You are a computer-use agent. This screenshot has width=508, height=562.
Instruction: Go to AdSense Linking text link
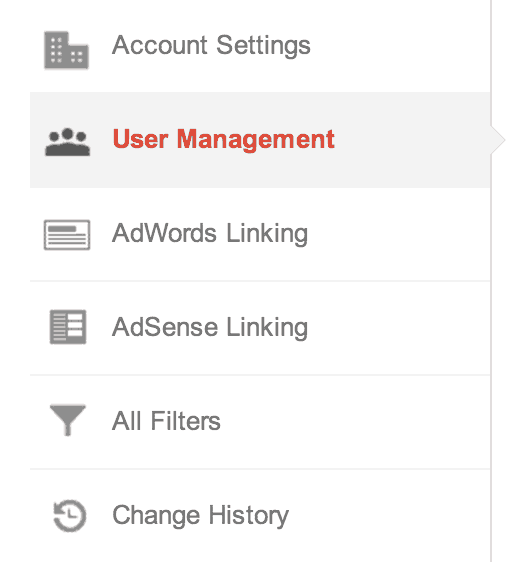[x=210, y=328]
